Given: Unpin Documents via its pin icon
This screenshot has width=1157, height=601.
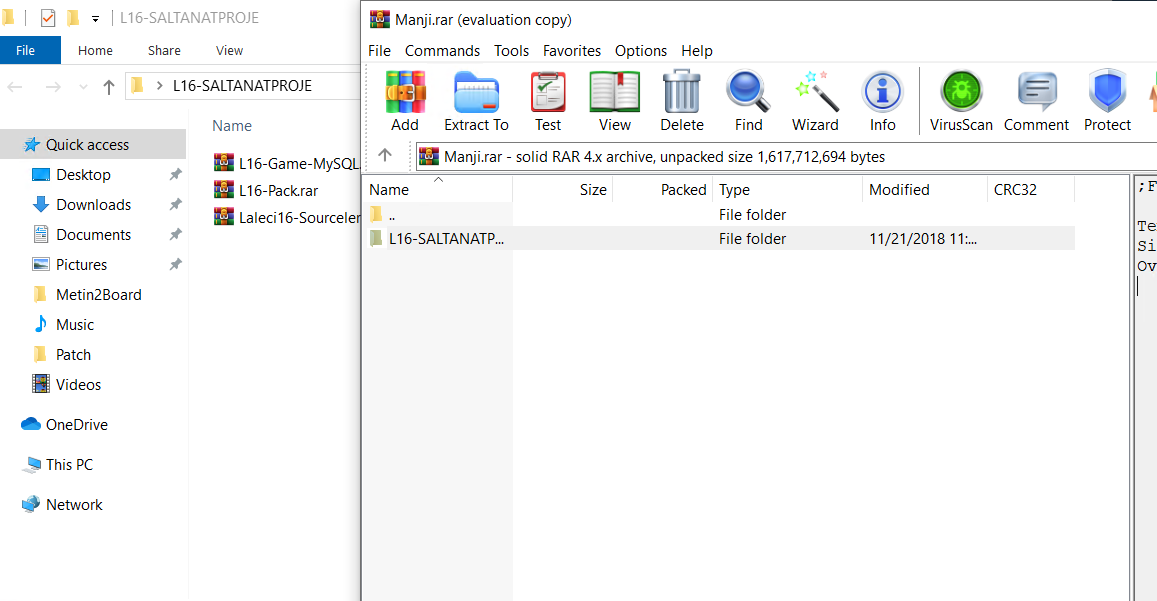Looking at the screenshot, I should (176, 234).
